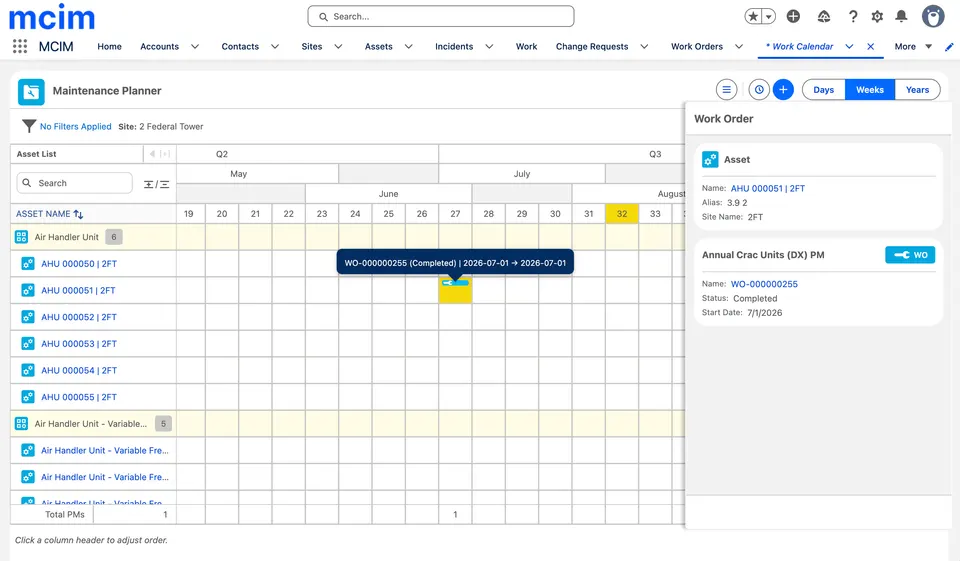The width and height of the screenshot is (960, 561).
Task: Open AHU 000053 | 2FT asset link
Action: point(78,344)
